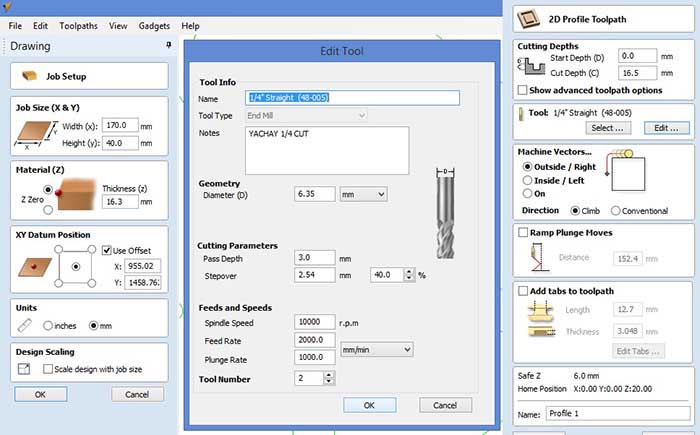Click Cancel in the Edit Tool dialog

445,405
